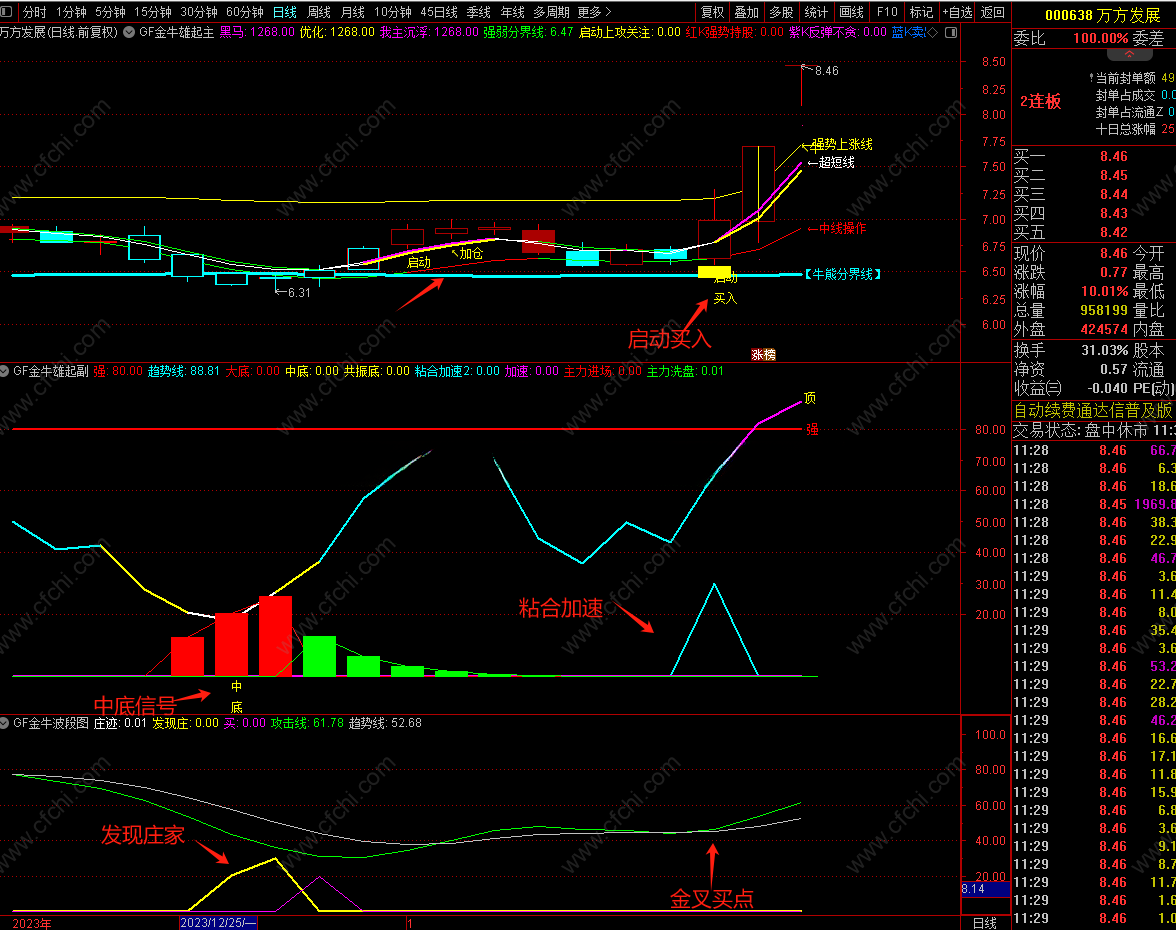Click the 2023/12/25 date marker on time axis
The width and height of the screenshot is (1176, 930).
pyautogui.click(x=218, y=922)
